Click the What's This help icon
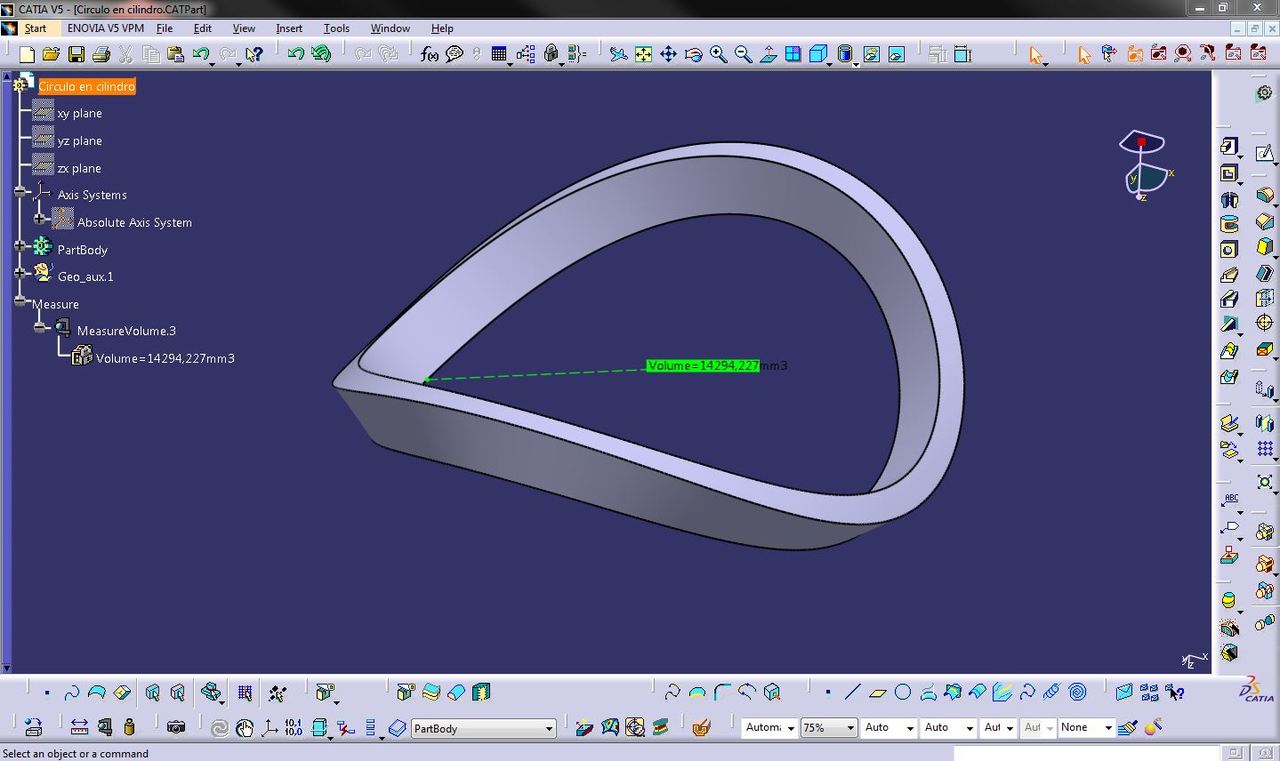 pos(254,54)
